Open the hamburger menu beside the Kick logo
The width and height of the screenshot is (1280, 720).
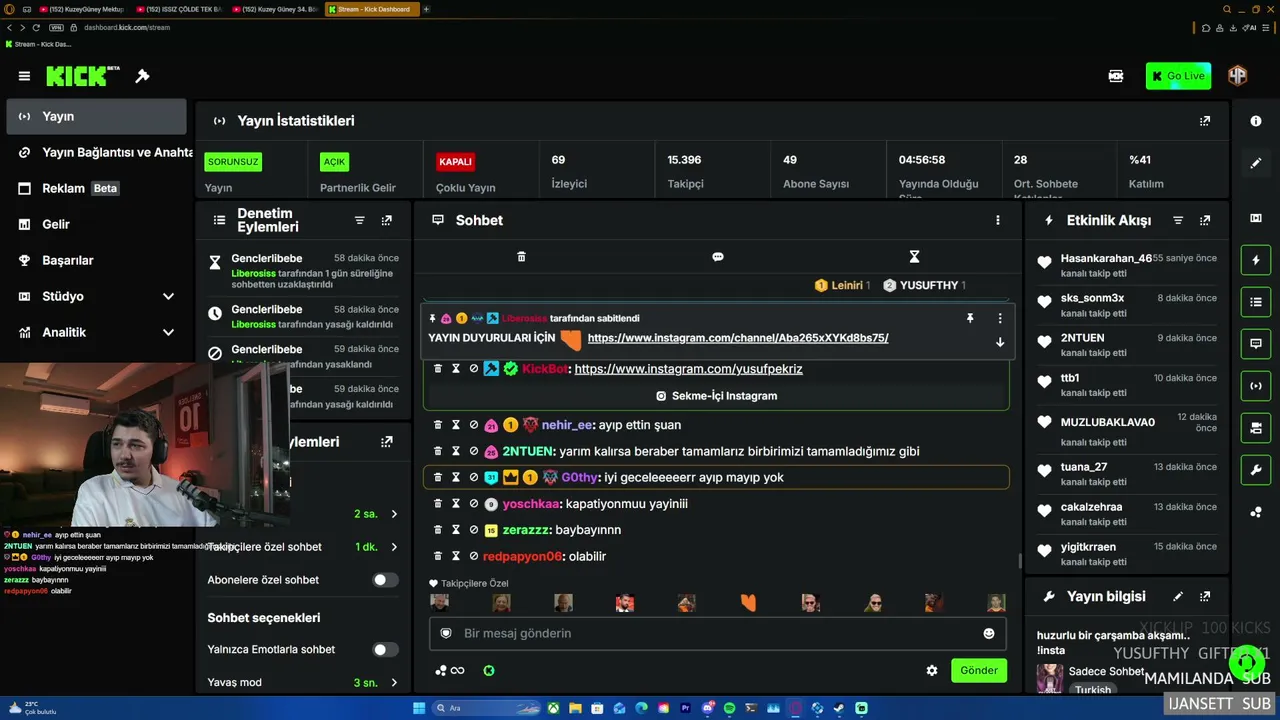tap(24, 76)
